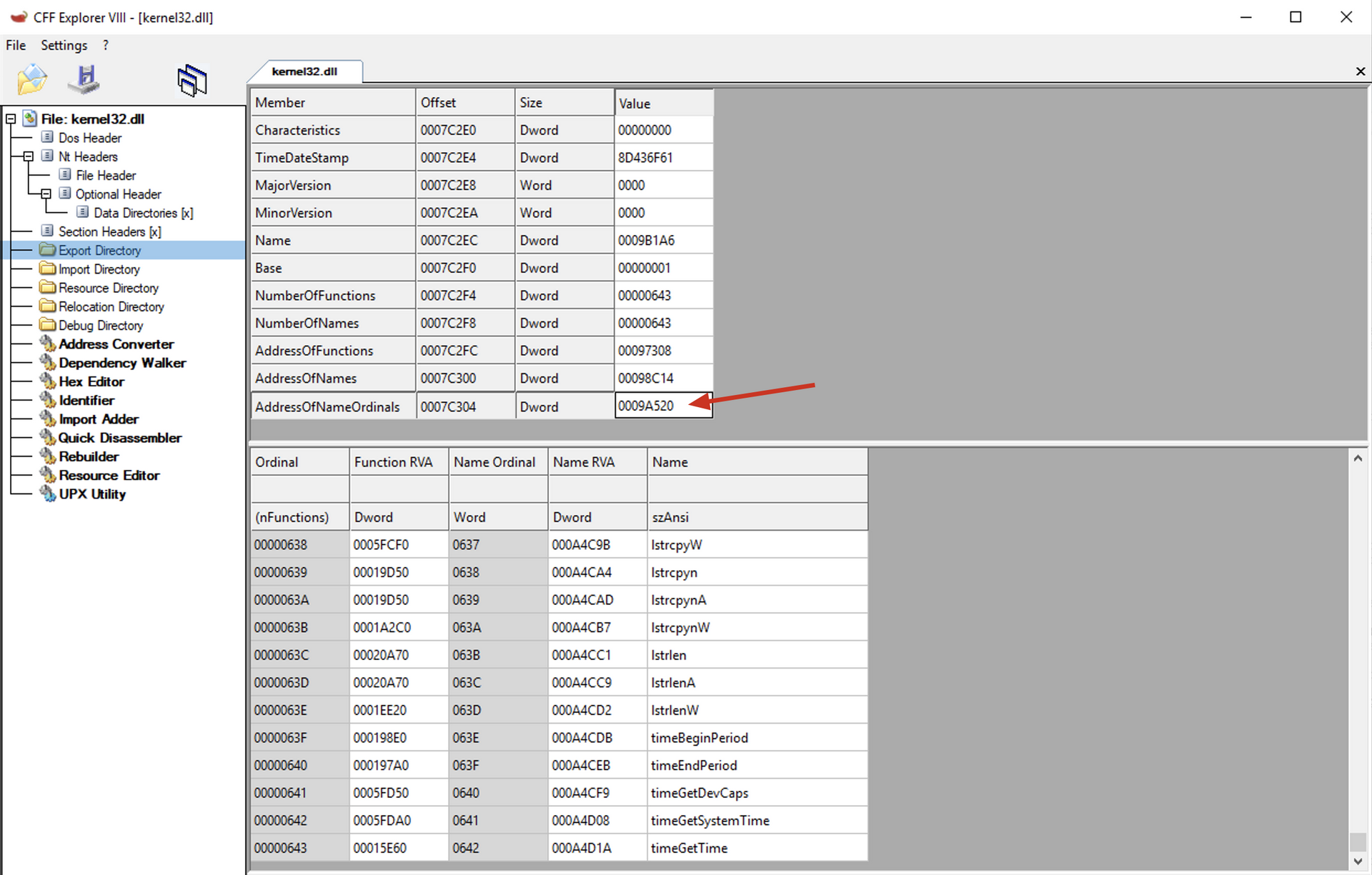Click the Open file toolbar icon

(x=32, y=79)
